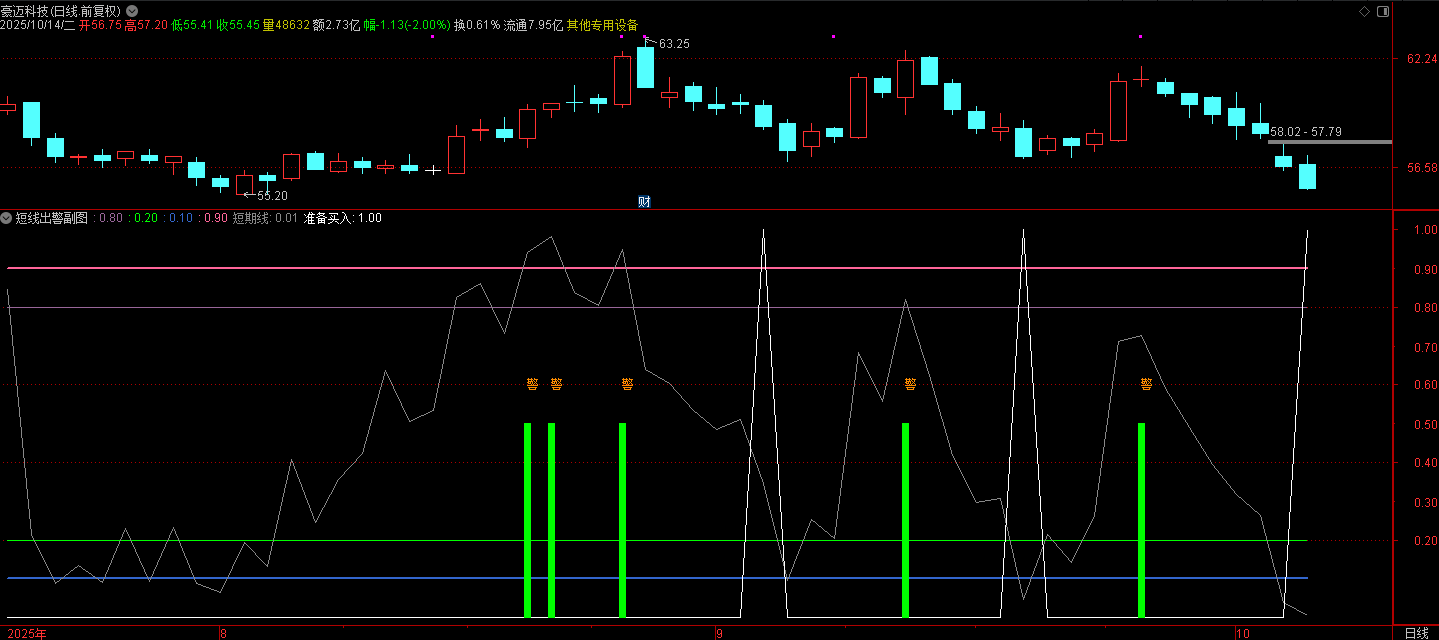Click the 换0.61% turnover rate
Viewport: 1439px width, 640px height.
(x=476, y=25)
